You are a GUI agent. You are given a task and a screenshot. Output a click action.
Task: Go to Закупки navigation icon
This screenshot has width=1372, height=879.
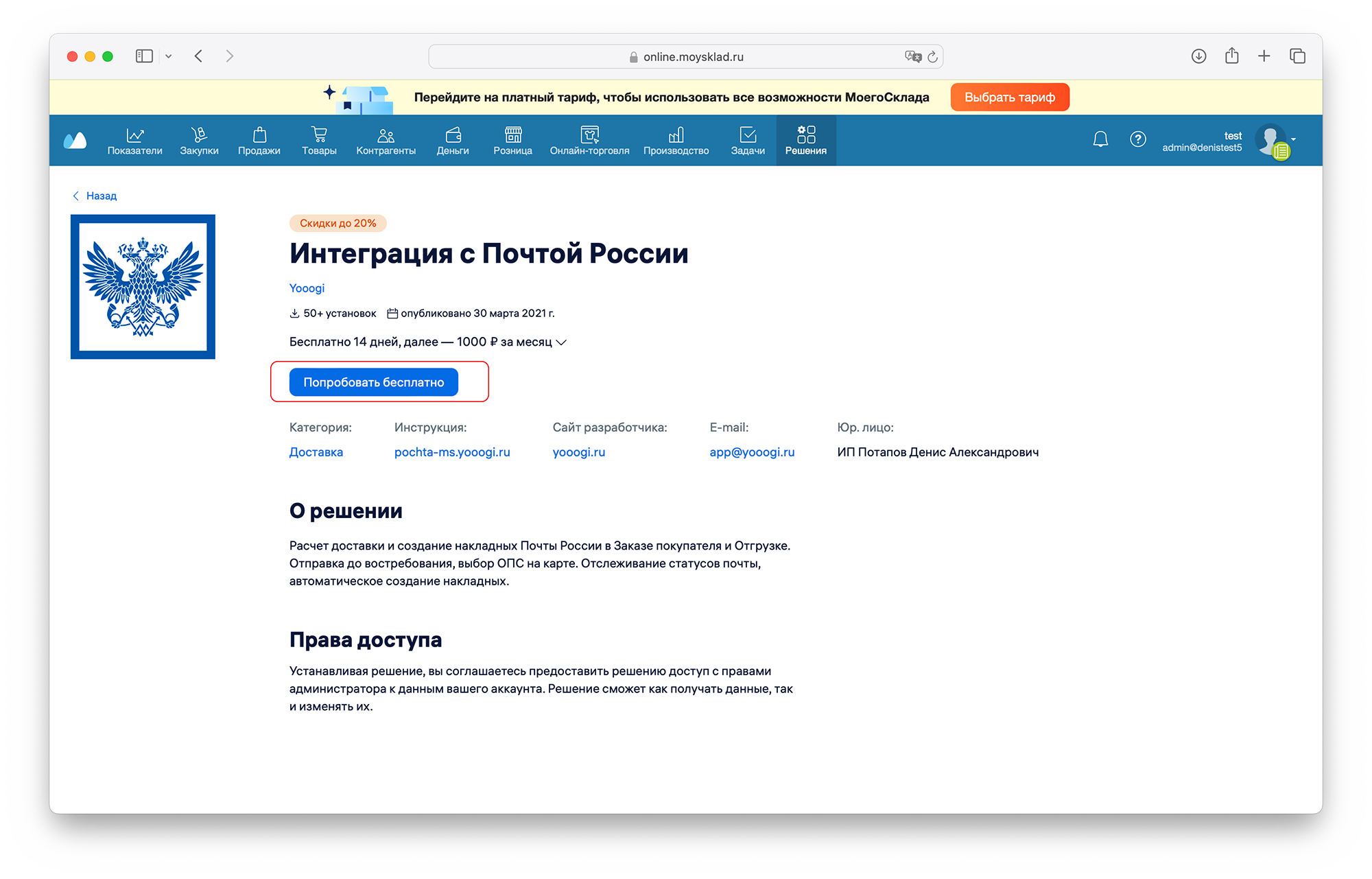pos(199,141)
